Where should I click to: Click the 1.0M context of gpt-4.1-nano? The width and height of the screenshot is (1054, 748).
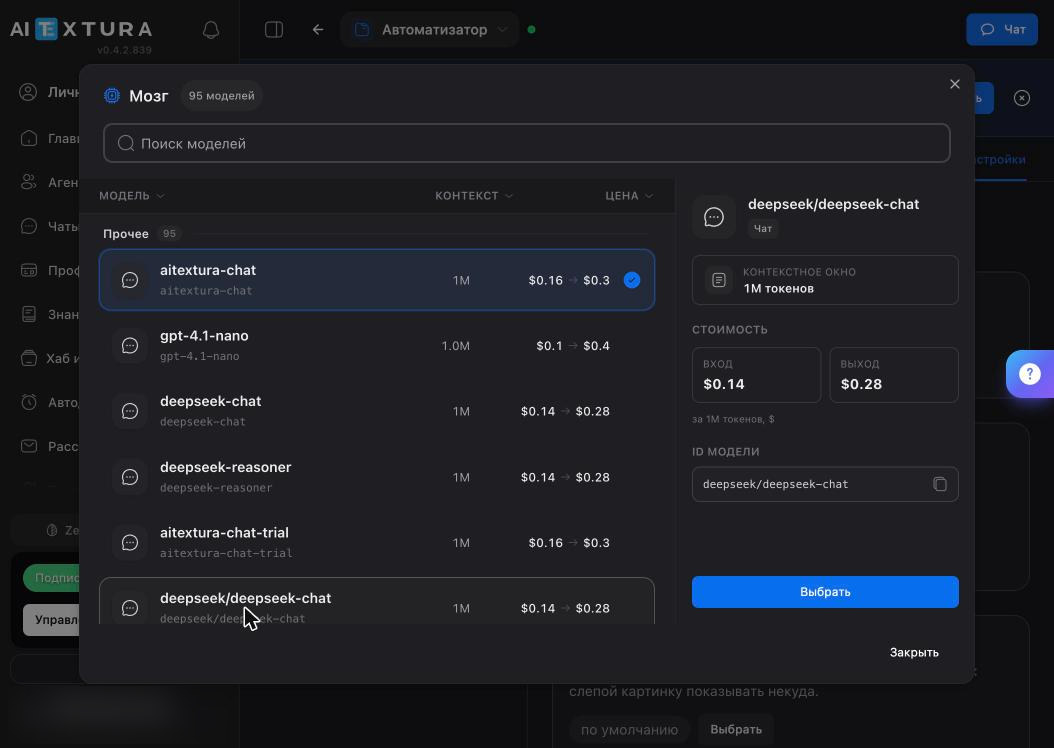coord(455,345)
